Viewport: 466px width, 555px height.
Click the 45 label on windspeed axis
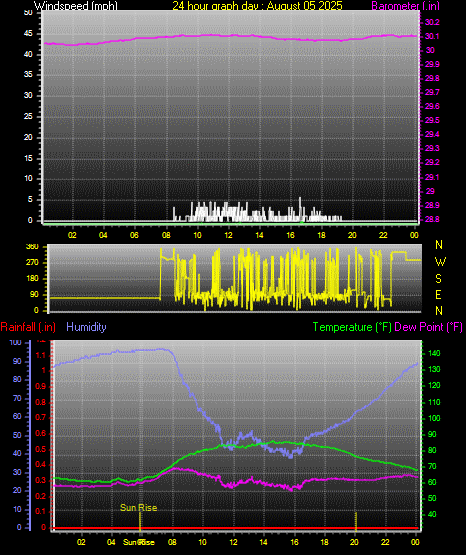28,34
